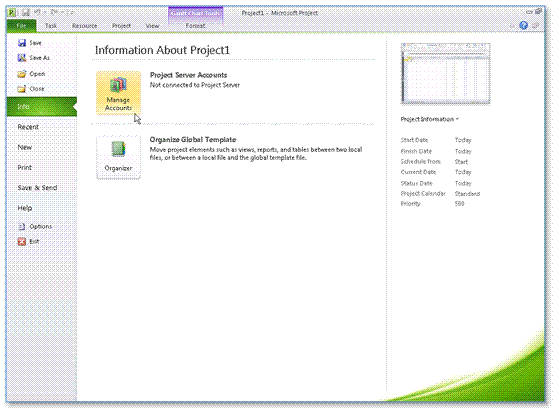Minimize the ribbon with the arrow icon
Screen dimensions: 556x413
click(x=512, y=26)
